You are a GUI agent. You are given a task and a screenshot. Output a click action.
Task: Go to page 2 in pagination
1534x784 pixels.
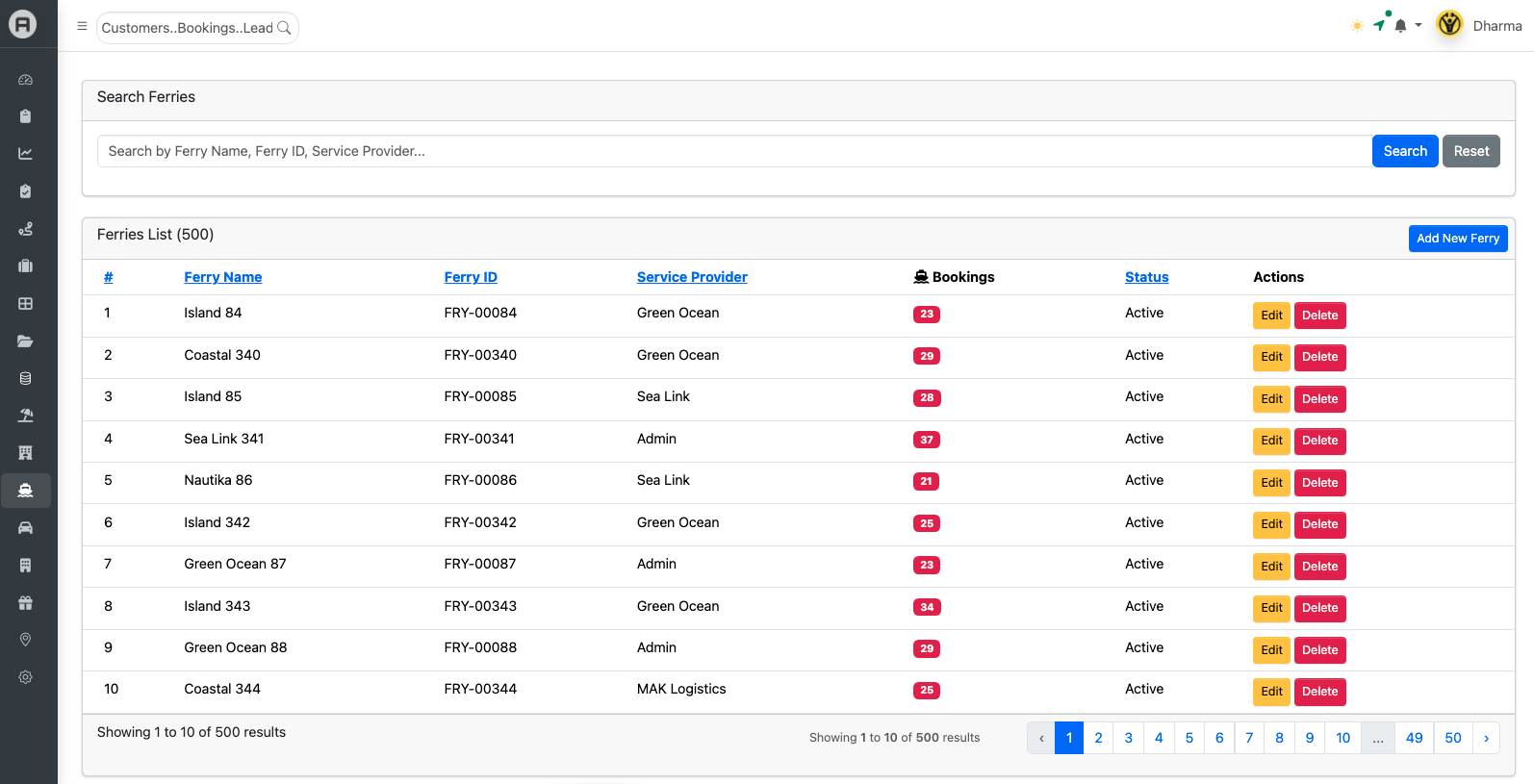click(x=1098, y=738)
